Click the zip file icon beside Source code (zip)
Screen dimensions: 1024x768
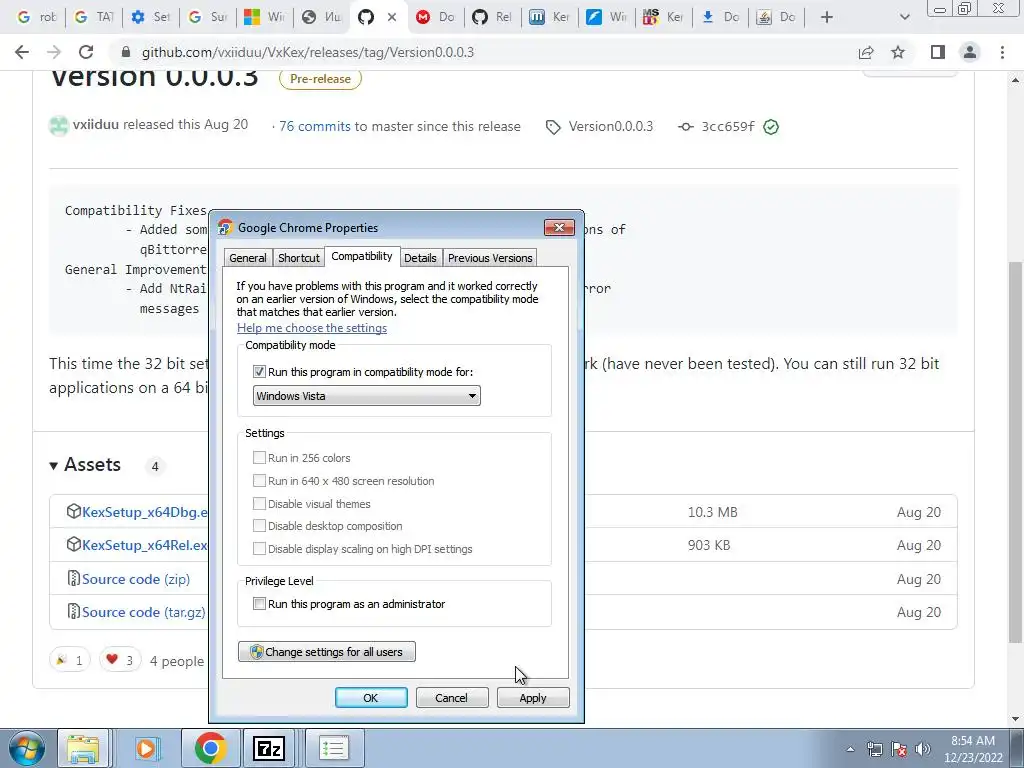click(x=74, y=579)
